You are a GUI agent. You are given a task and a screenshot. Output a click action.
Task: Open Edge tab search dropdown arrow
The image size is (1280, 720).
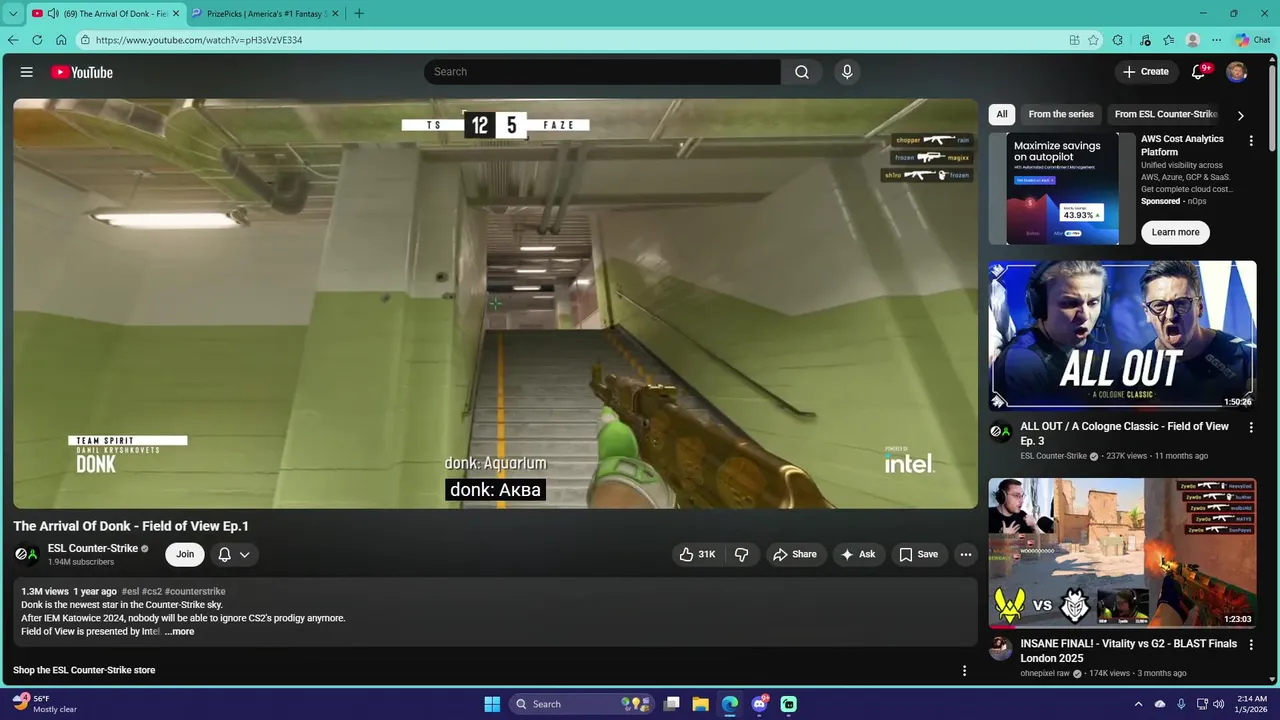(x=13, y=14)
